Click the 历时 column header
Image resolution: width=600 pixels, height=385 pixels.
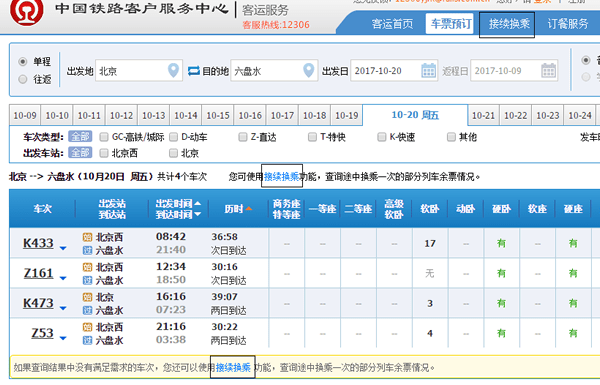pyautogui.click(x=238, y=209)
